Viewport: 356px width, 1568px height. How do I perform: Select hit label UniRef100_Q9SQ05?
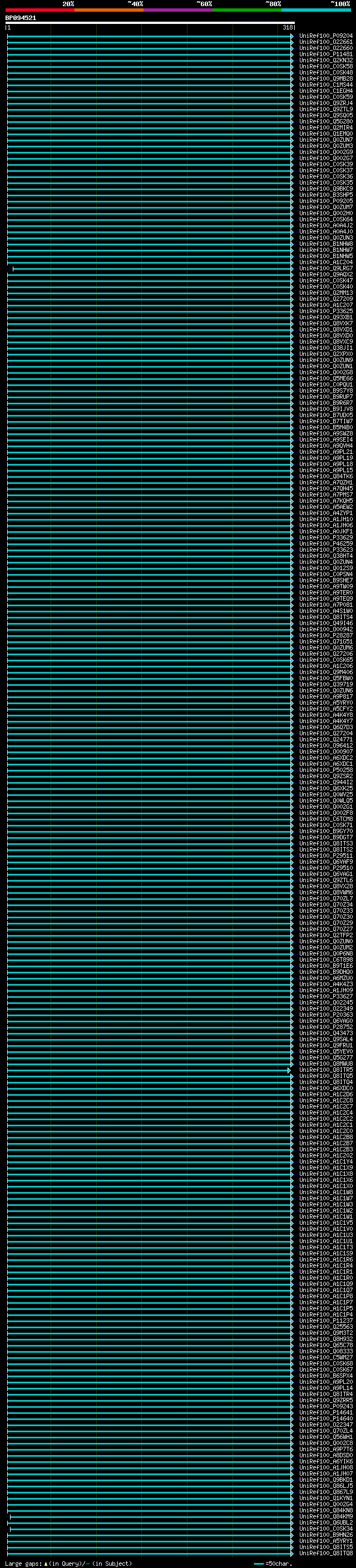point(325,115)
